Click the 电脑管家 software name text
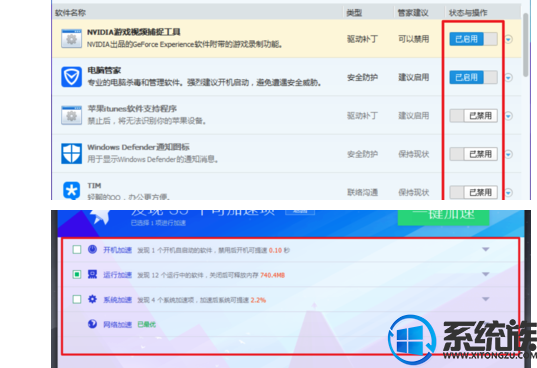The height and width of the screenshot is (368, 537). tap(104, 71)
